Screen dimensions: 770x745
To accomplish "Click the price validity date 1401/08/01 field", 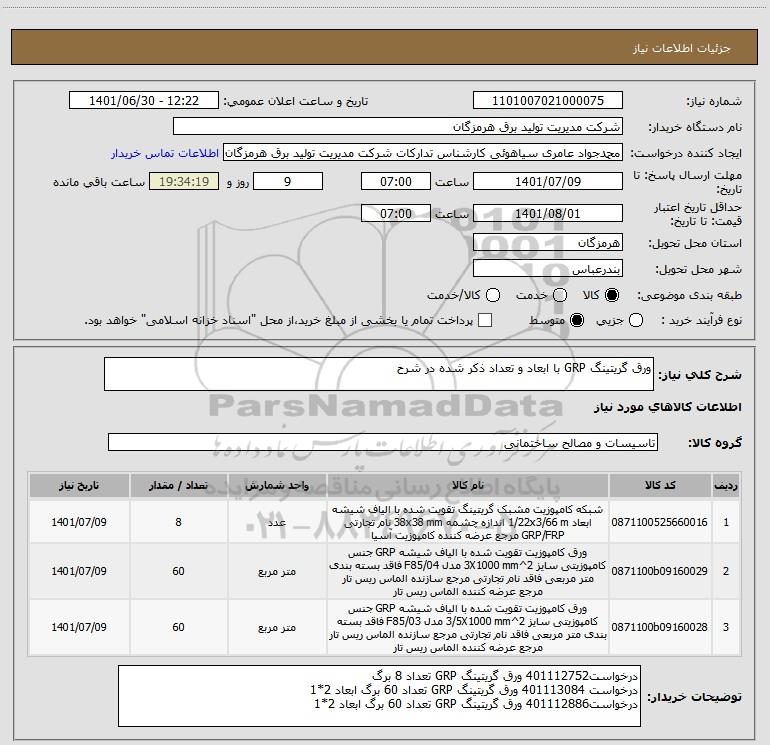I will (548, 214).
